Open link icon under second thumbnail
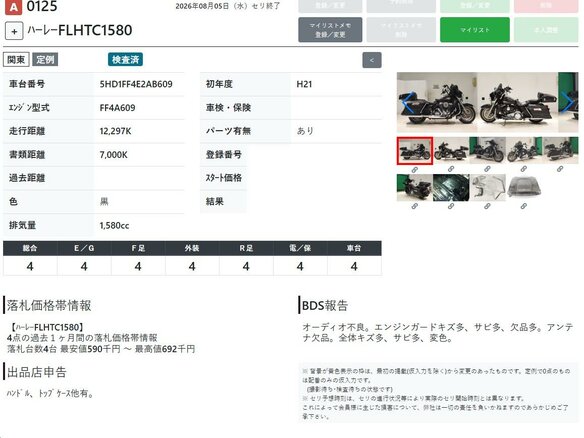 pos(451,169)
